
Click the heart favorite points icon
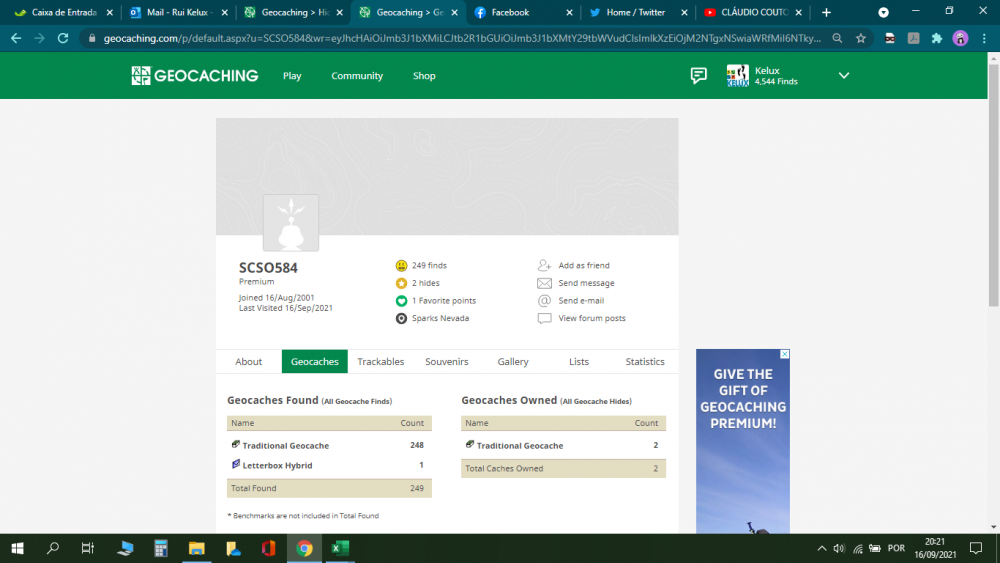coord(401,300)
